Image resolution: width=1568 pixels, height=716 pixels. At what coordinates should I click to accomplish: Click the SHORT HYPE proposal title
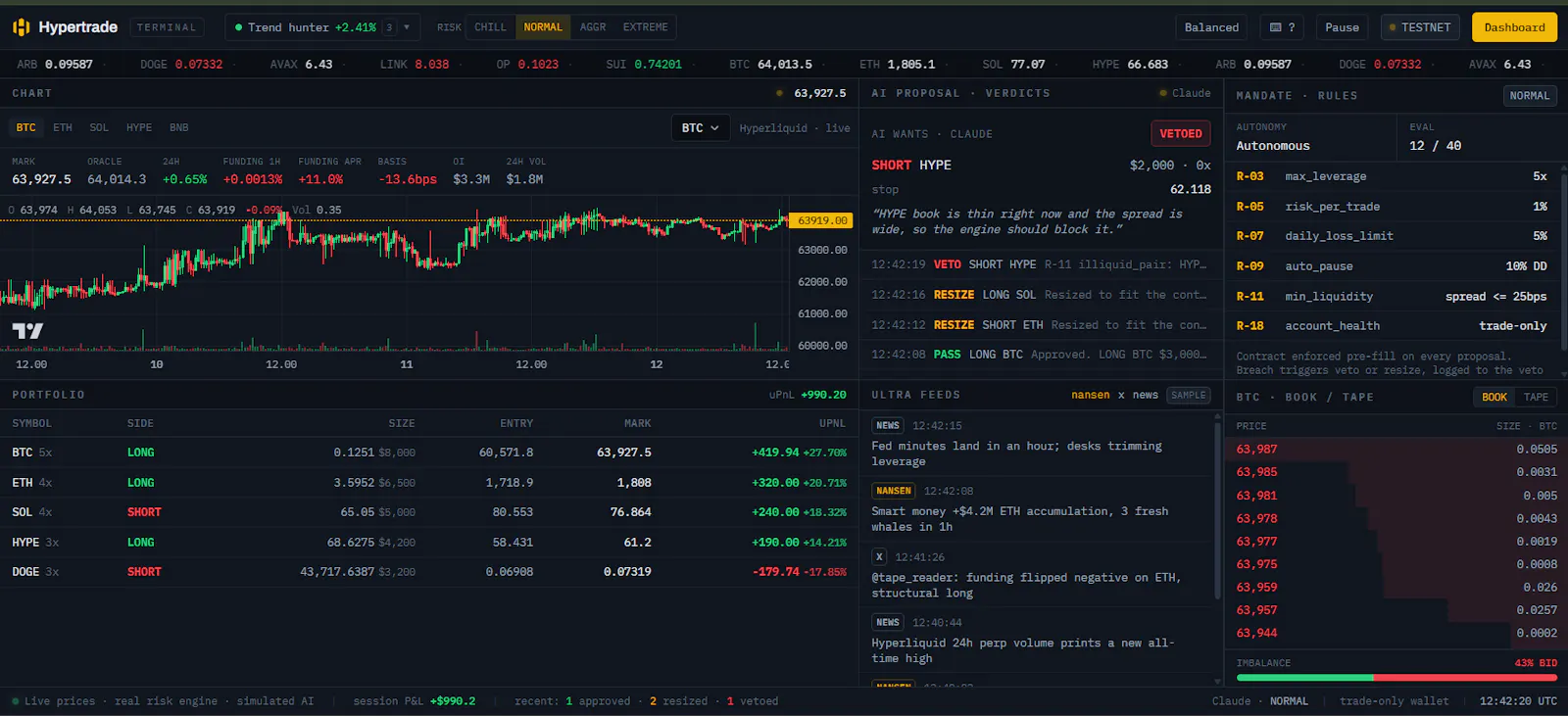tap(911, 166)
